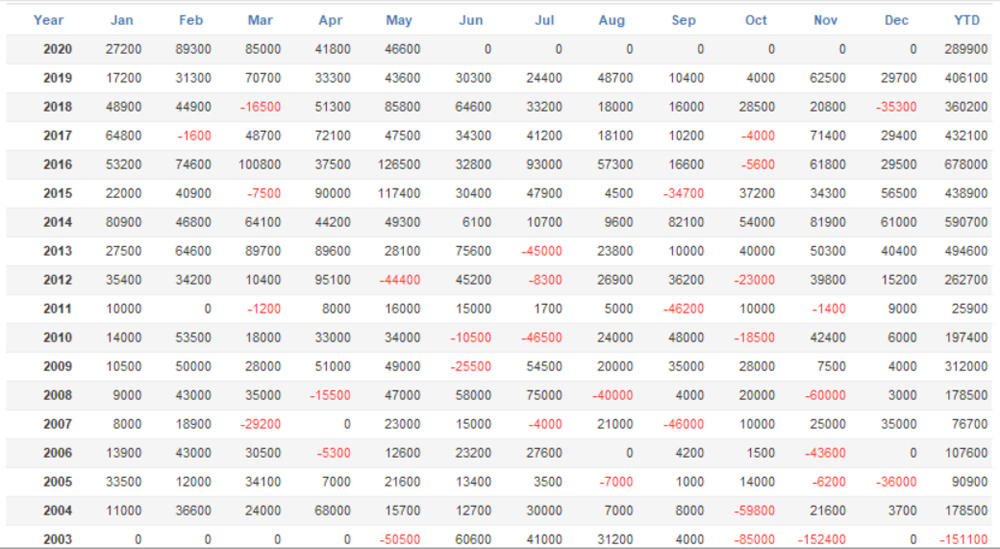The width and height of the screenshot is (1000, 549).
Task: Select the 2015 row label
Action: coord(57,193)
